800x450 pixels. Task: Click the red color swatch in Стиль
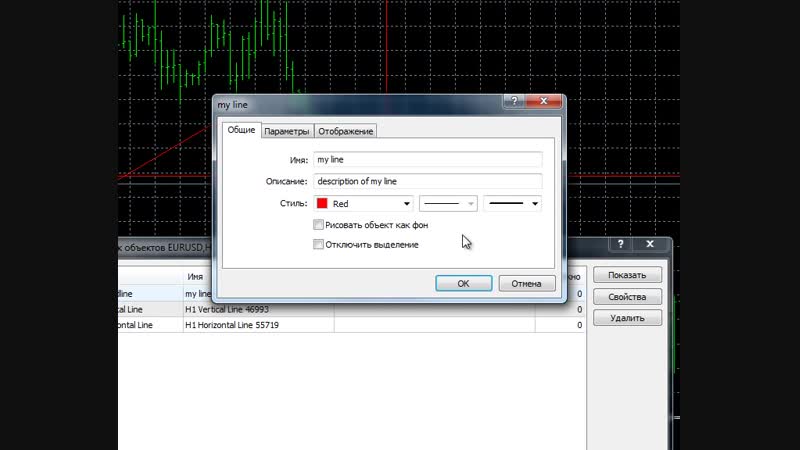point(323,204)
